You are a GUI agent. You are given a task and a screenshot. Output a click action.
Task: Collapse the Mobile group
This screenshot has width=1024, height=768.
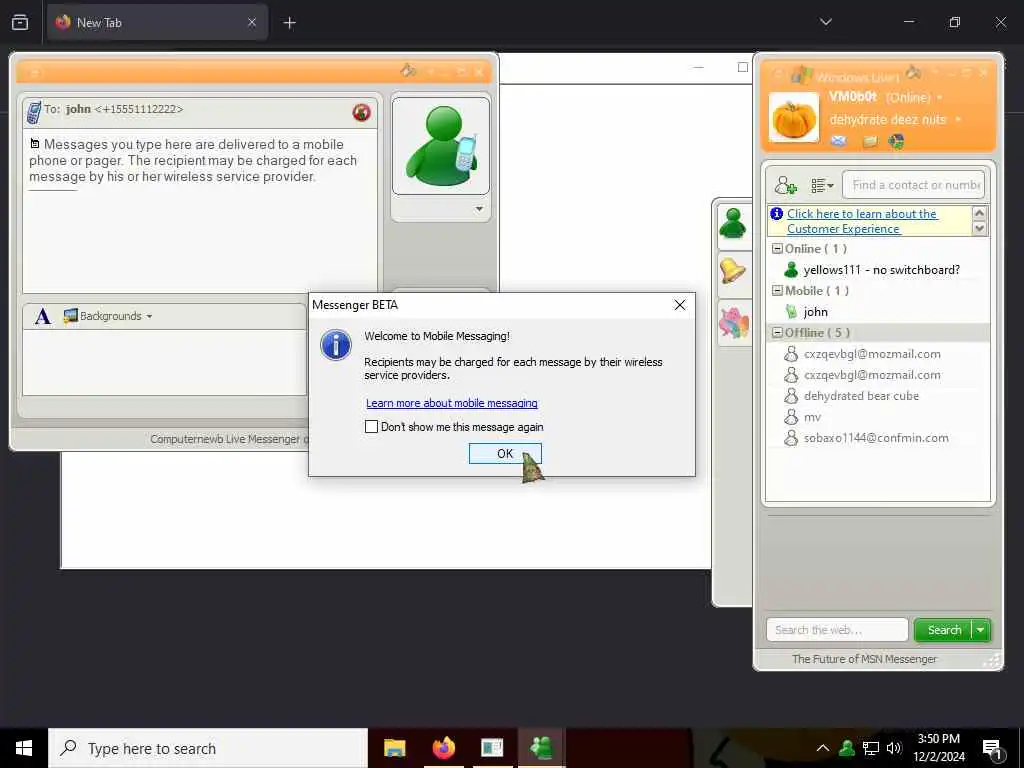pyautogui.click(x=777, y=291)
